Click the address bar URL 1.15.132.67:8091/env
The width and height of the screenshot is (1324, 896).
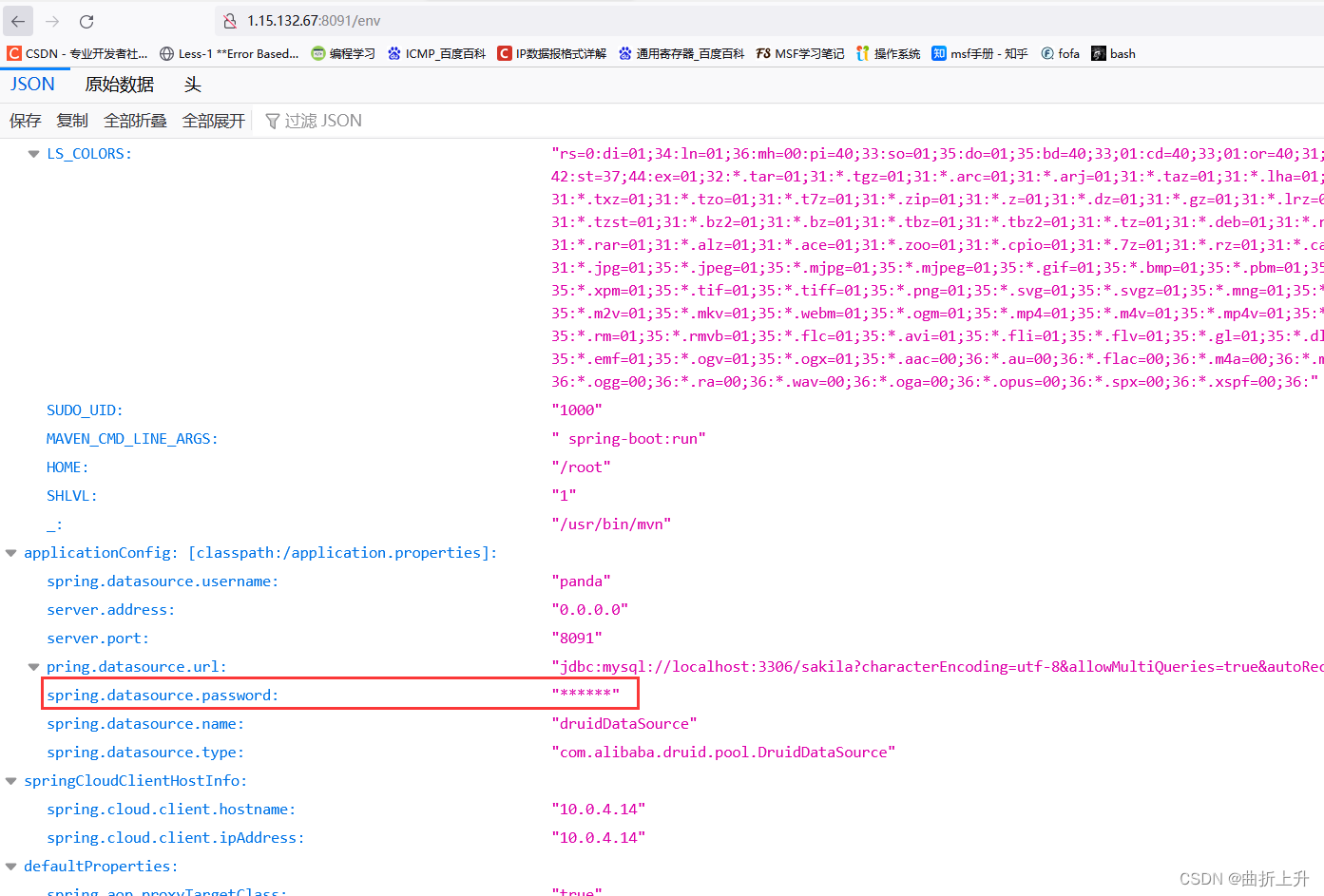click(x=314, y=21)
